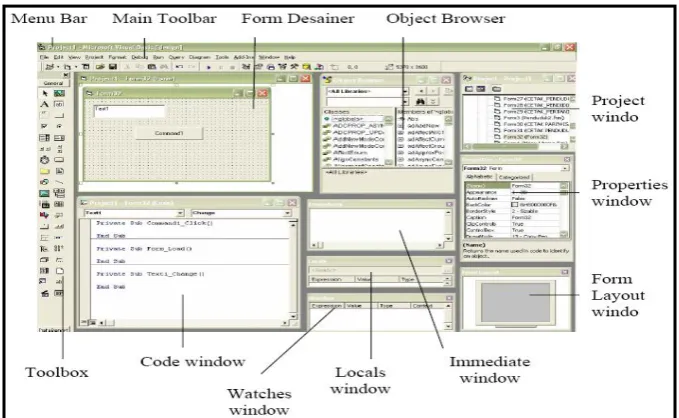
Task: Select AffectEnum in Object Browser Classes list
Action: point(350,152)
